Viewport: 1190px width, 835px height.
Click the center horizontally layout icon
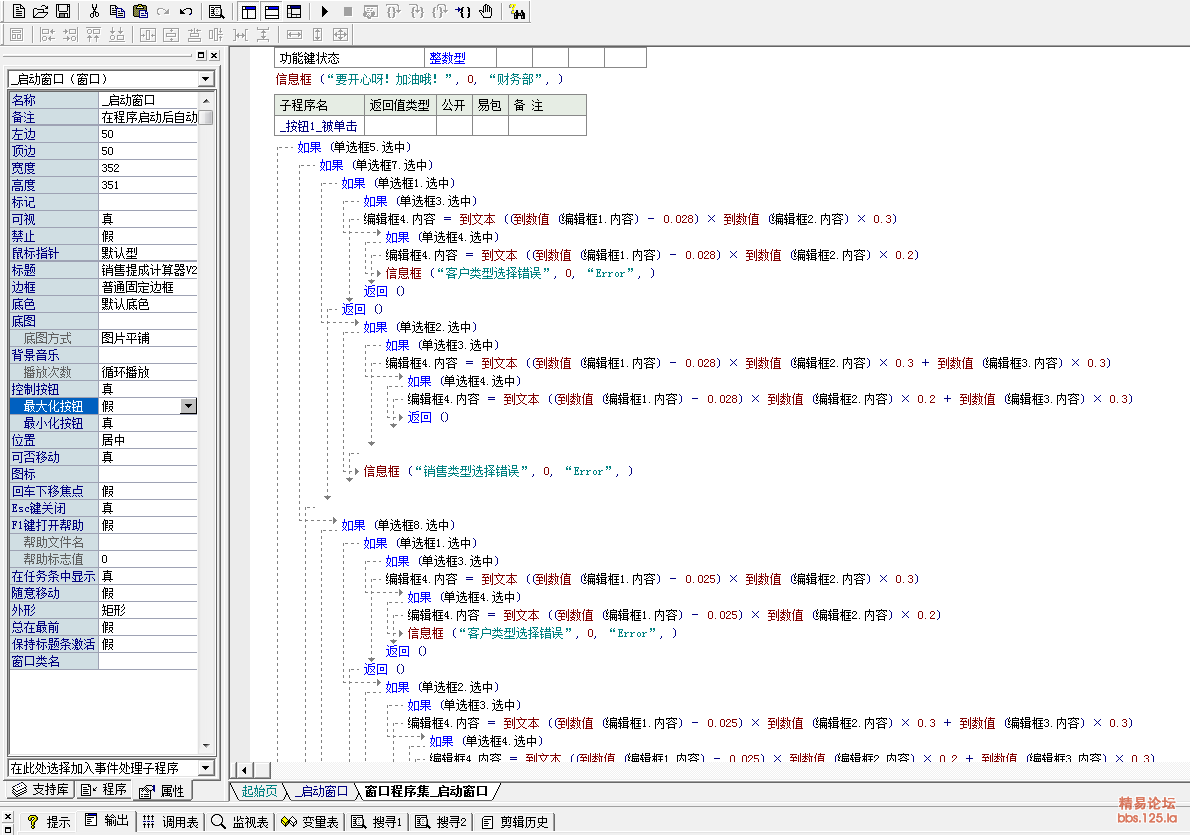click(x=148, y=34)
